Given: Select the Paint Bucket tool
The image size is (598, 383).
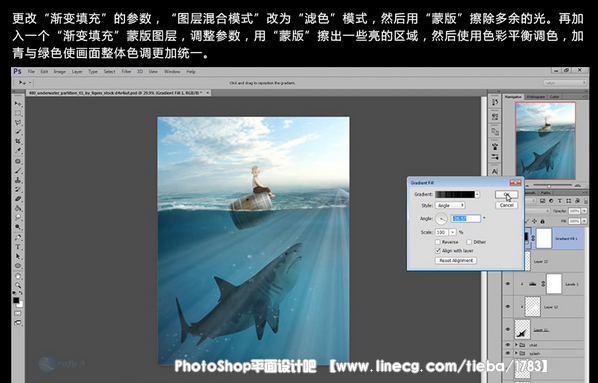Looking at the screenshot, I should click(x=18, y=208).
